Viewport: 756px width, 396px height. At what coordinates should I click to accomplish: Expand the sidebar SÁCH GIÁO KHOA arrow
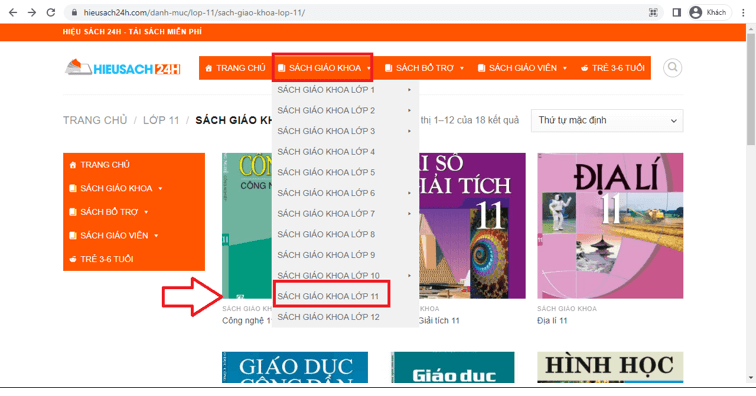tap(160, 189)
